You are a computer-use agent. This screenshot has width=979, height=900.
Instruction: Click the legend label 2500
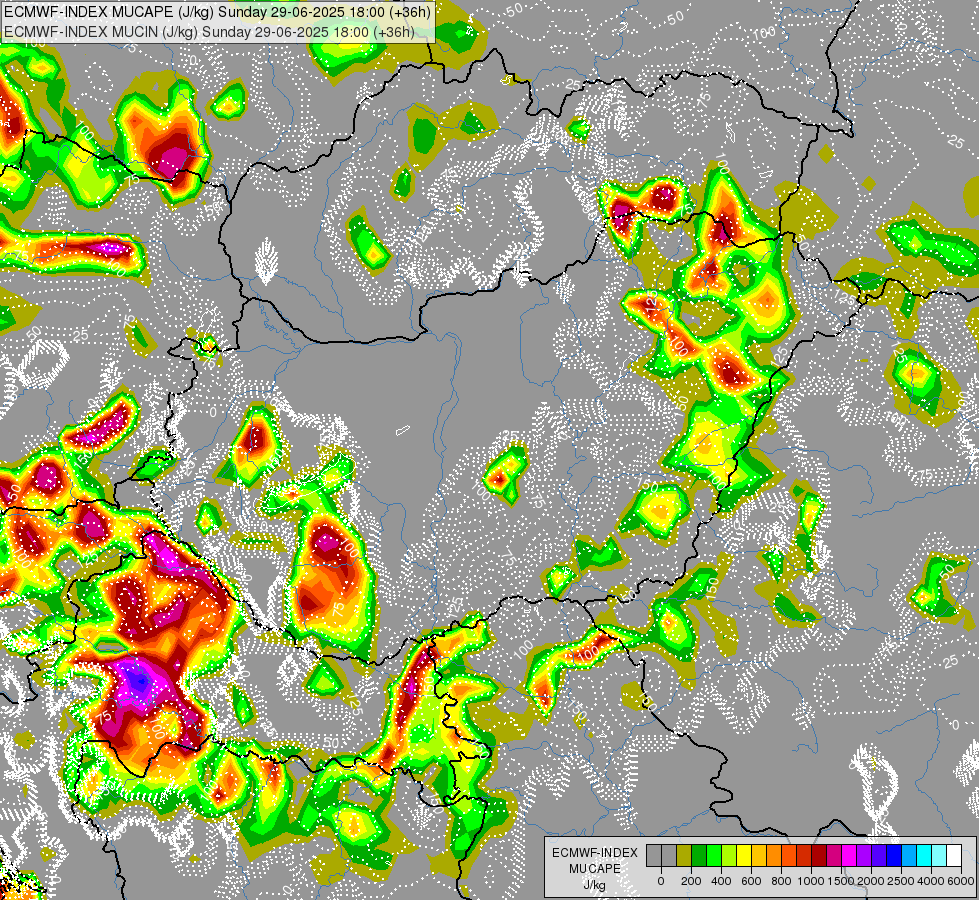pos(901,881)
